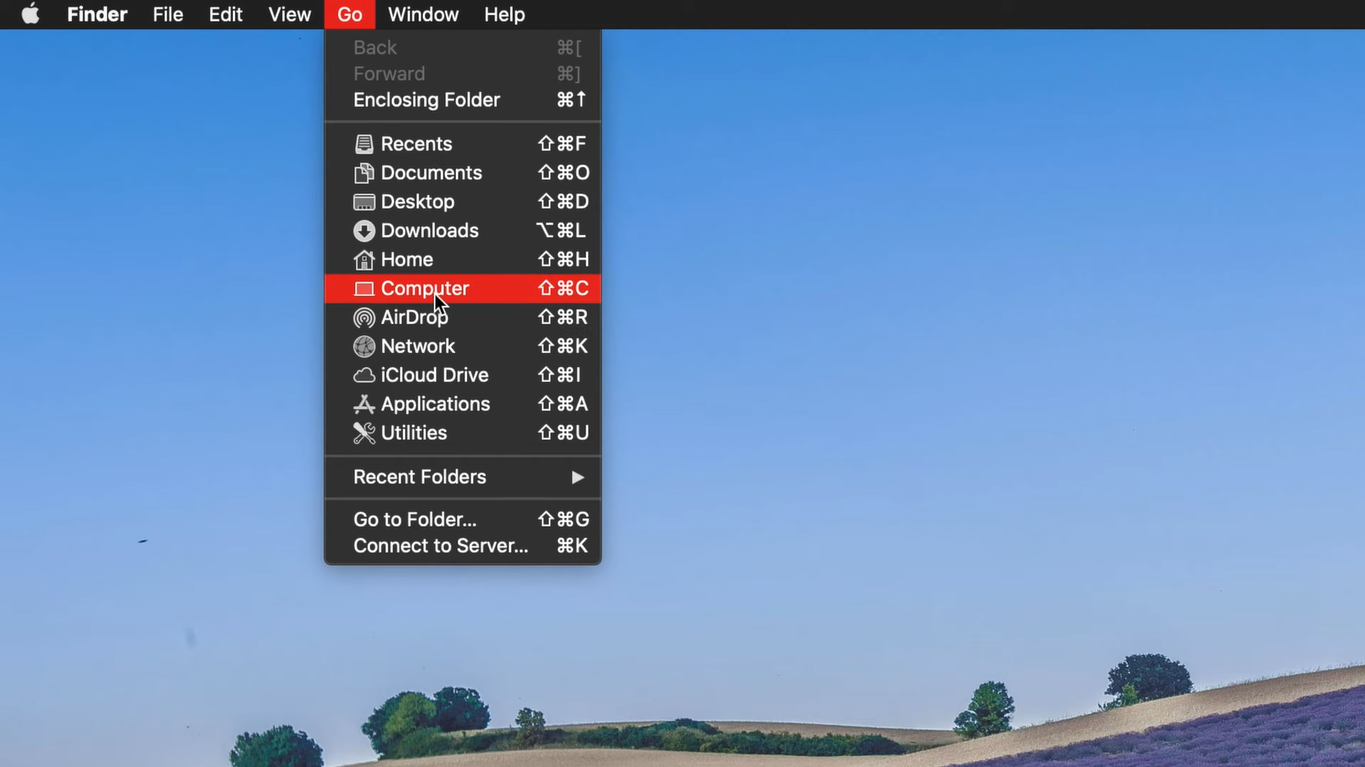
Task: Click the AirDrop signal icon
Action: 364,317
